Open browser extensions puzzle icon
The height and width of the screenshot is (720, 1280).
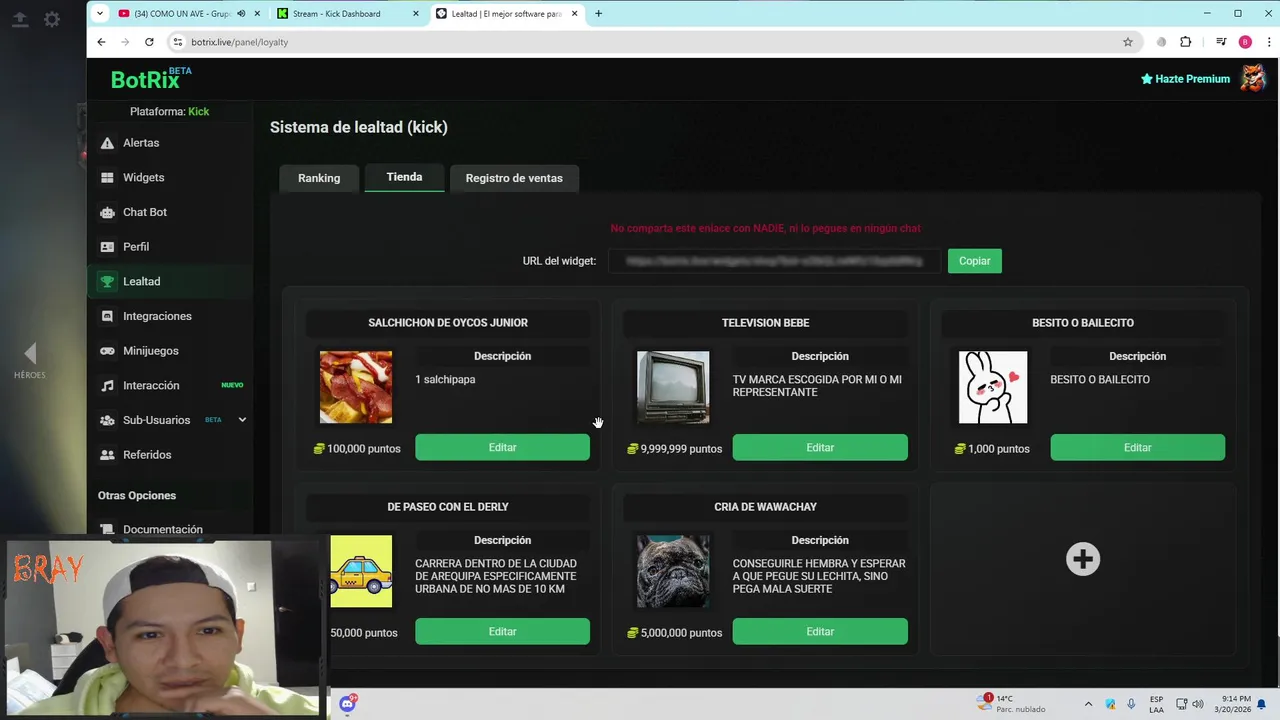(1186, 42)
